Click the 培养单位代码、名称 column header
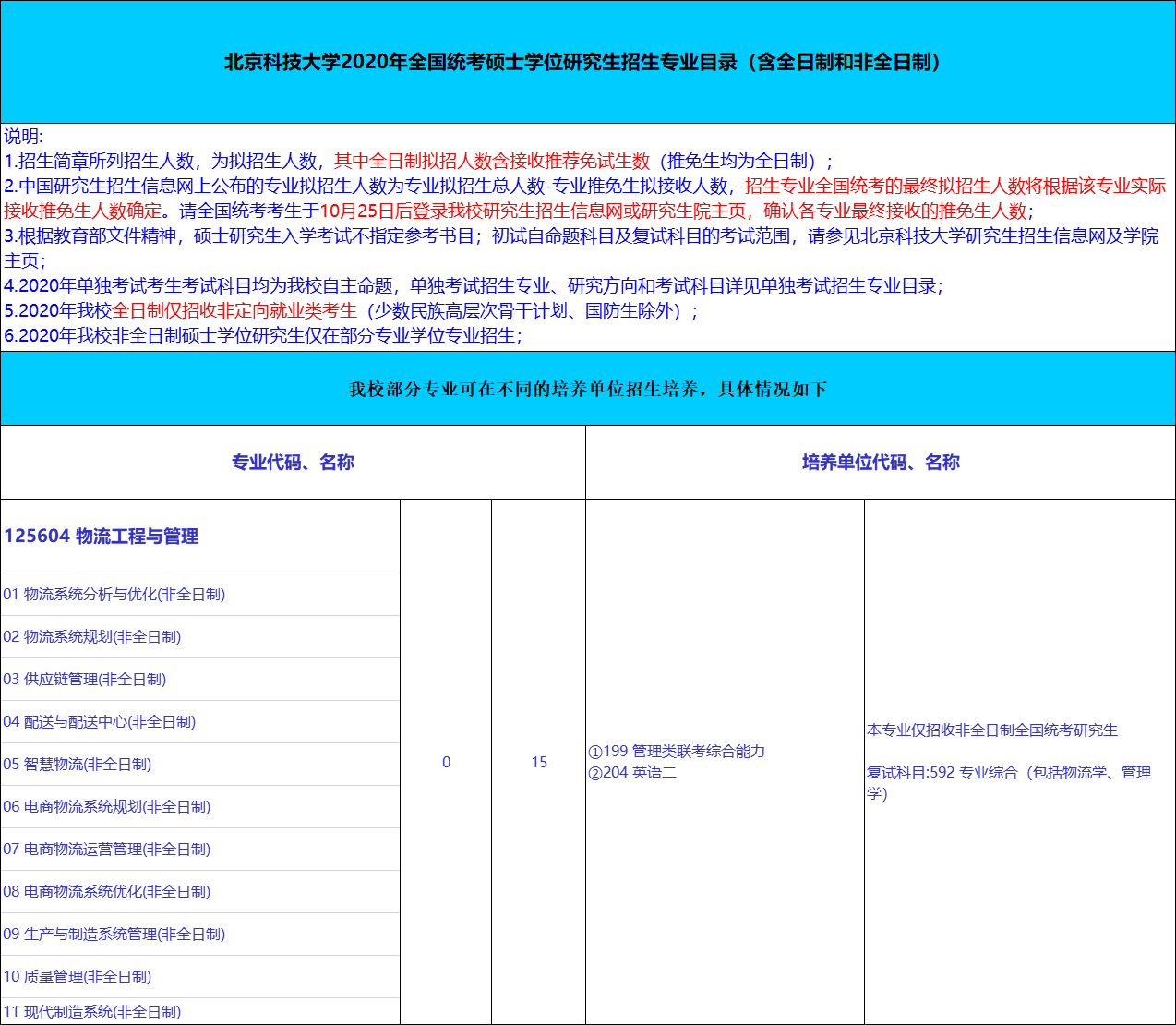 [x=881, y=463]
